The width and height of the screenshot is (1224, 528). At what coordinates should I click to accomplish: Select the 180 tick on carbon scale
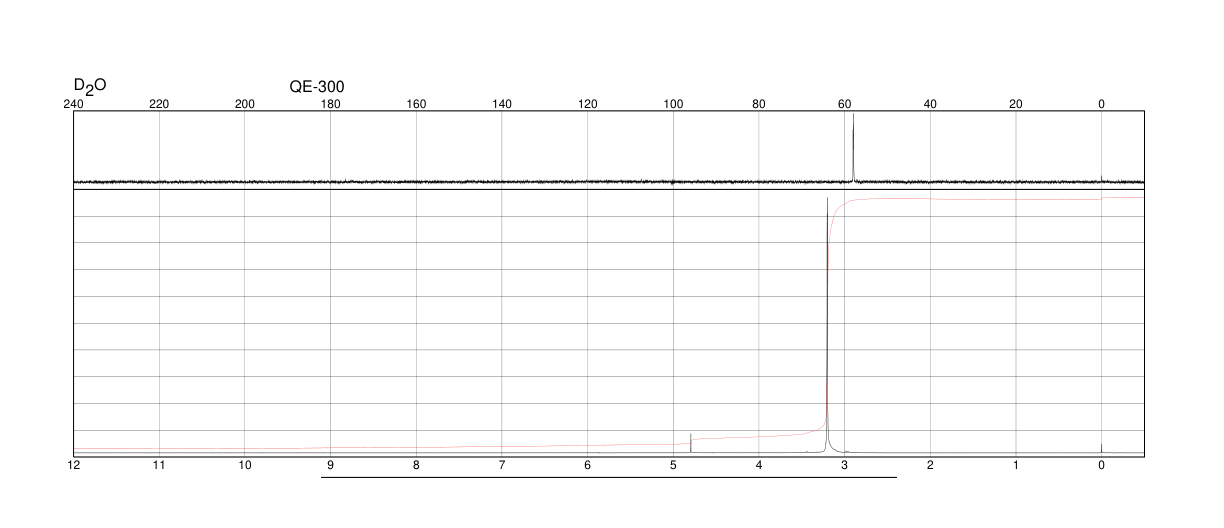point(331,104)
